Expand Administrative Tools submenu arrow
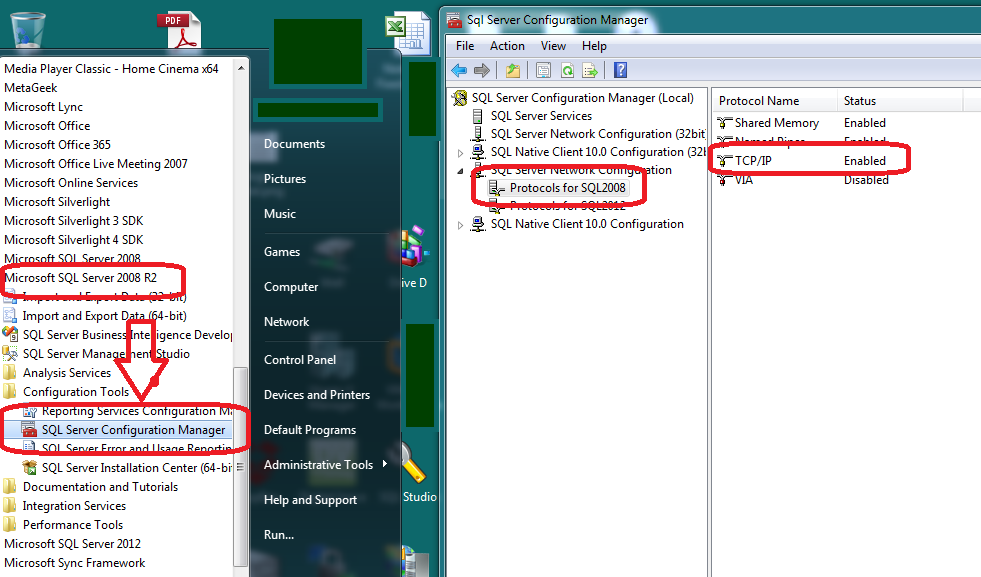Viewport: 981px width, 577px height. [x=385, y=464]
